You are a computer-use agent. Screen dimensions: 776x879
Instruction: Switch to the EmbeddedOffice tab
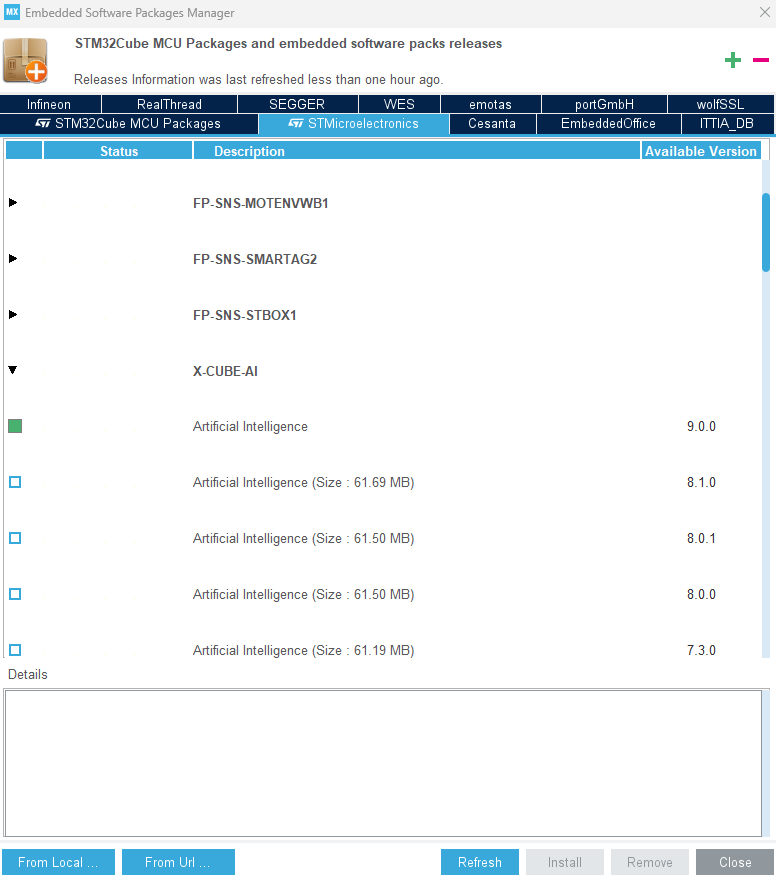(x=608, y=124)
